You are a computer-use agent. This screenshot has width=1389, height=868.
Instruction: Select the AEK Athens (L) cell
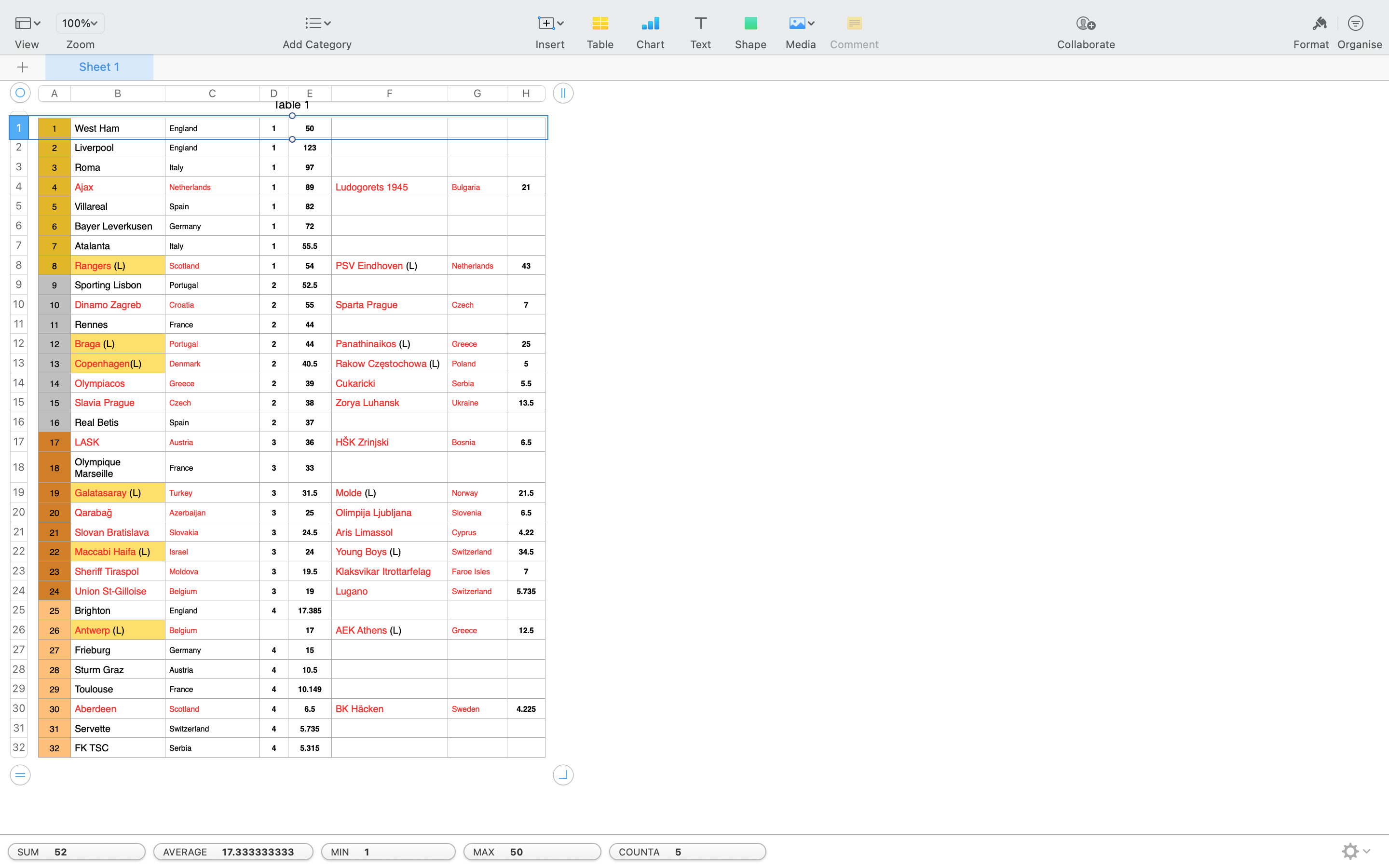click(x=389, y=630)
